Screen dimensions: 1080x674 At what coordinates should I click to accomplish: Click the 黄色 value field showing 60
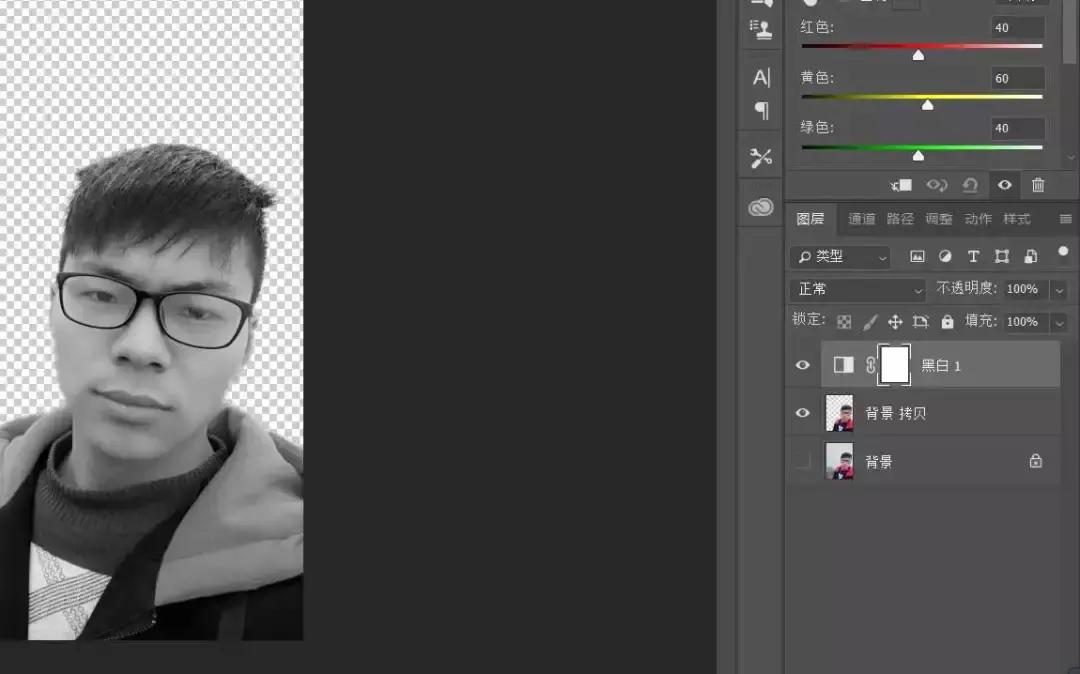[1018, 78]
